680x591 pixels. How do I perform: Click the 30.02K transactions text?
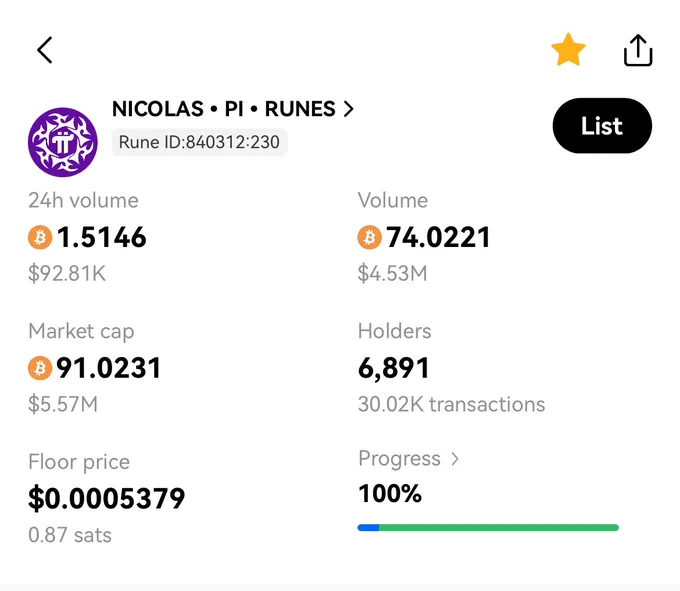[x=451, y=404]
